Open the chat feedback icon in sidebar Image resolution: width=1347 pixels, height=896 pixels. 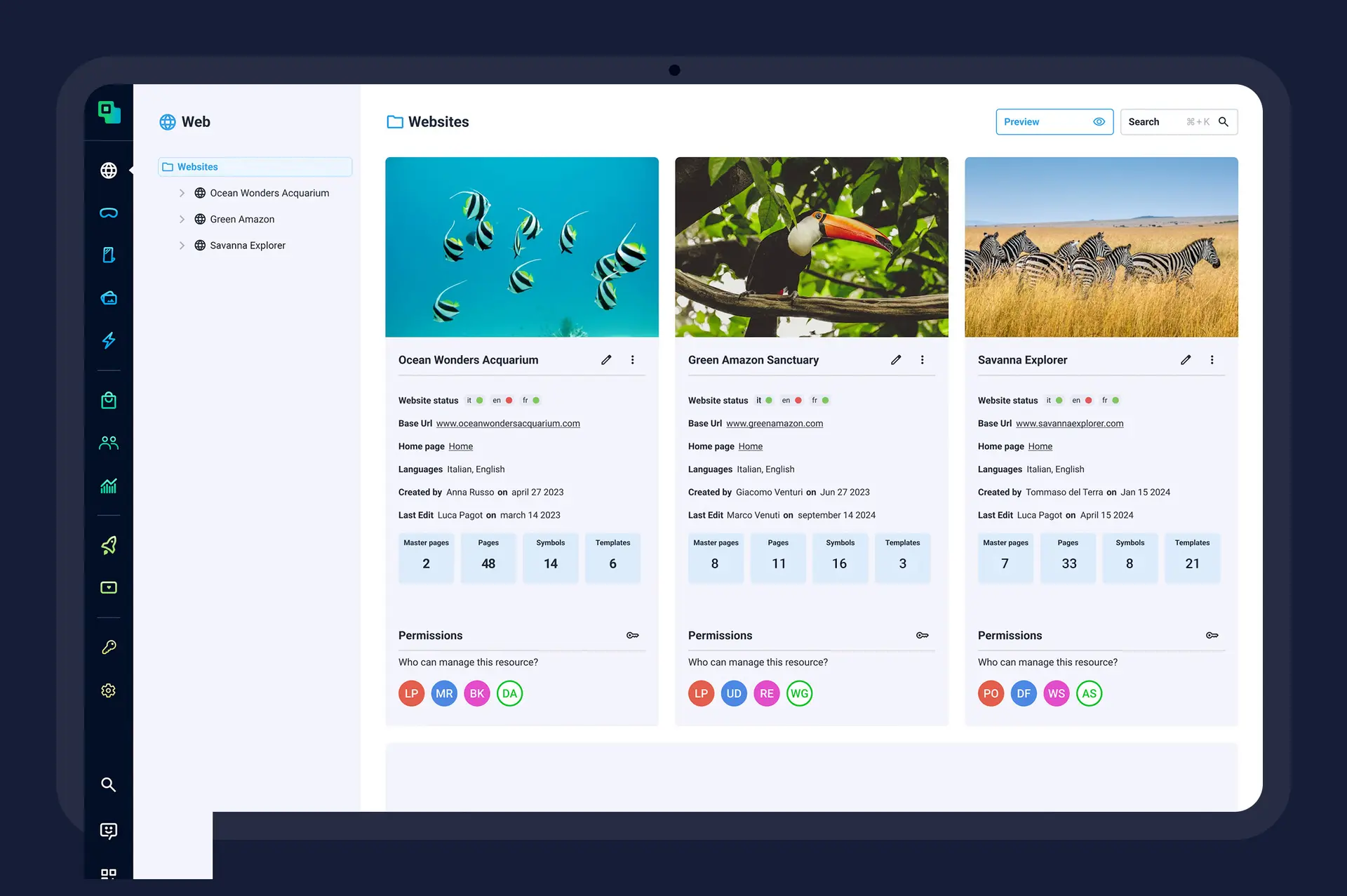coord(109,831)
